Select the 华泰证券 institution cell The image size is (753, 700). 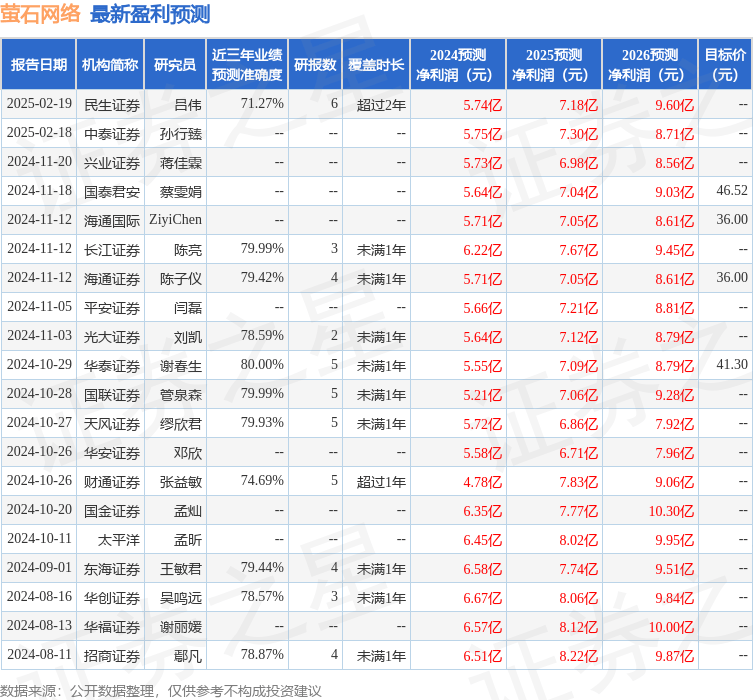pyautogui.click(x=112, y=366)
